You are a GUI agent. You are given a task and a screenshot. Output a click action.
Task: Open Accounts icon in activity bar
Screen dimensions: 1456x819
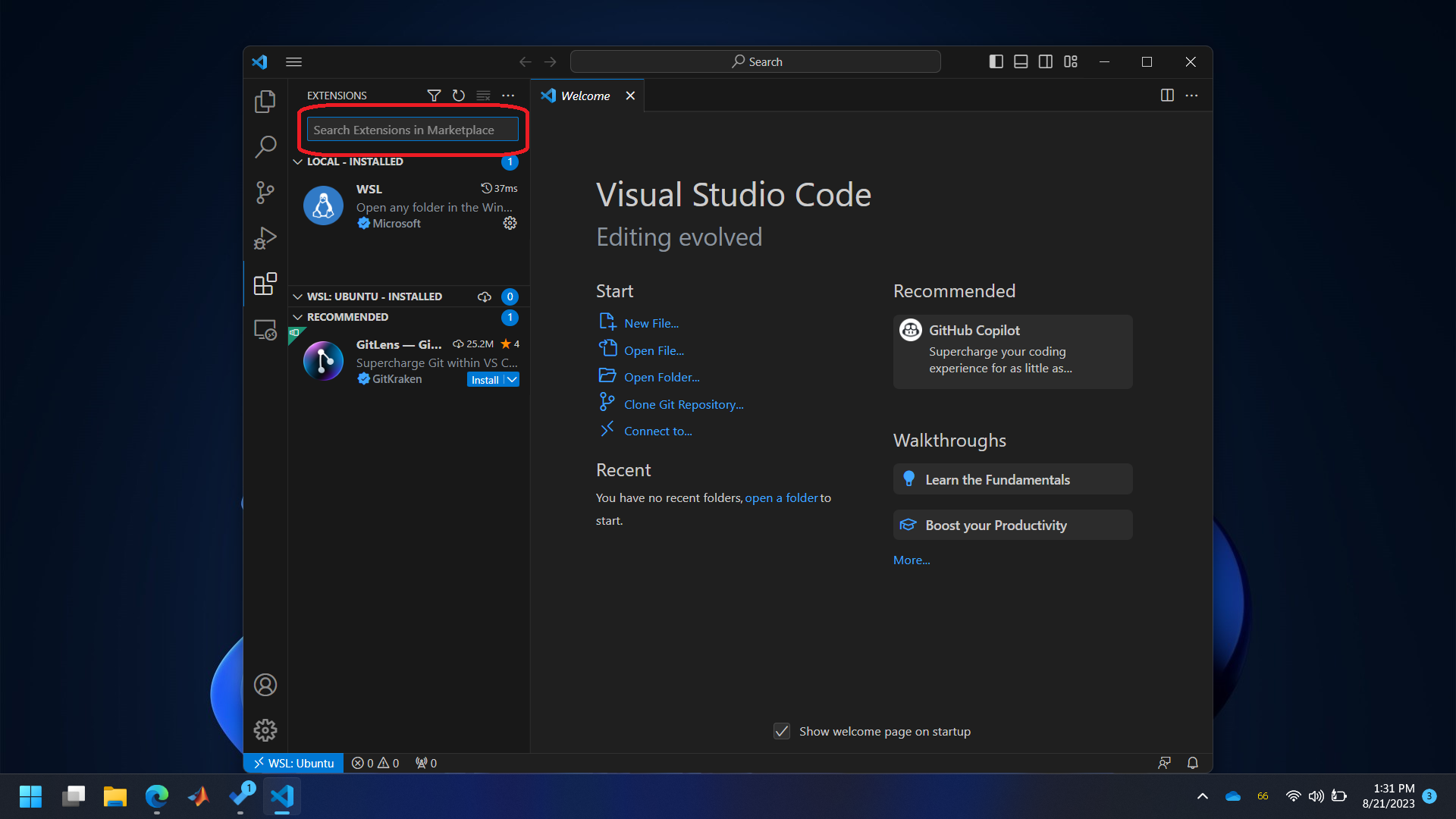point(265,685)
